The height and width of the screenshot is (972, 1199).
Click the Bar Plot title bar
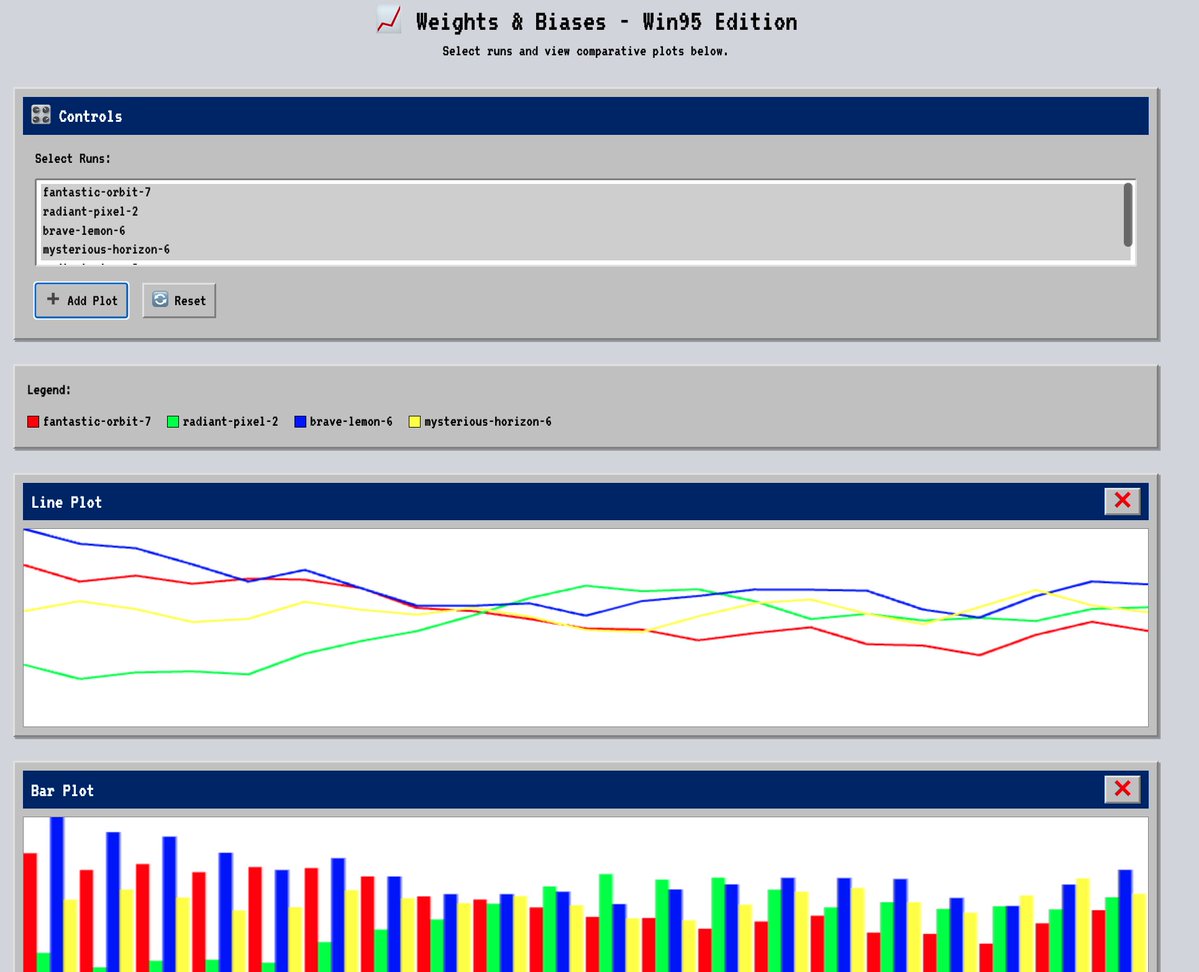tap(560, 790)
